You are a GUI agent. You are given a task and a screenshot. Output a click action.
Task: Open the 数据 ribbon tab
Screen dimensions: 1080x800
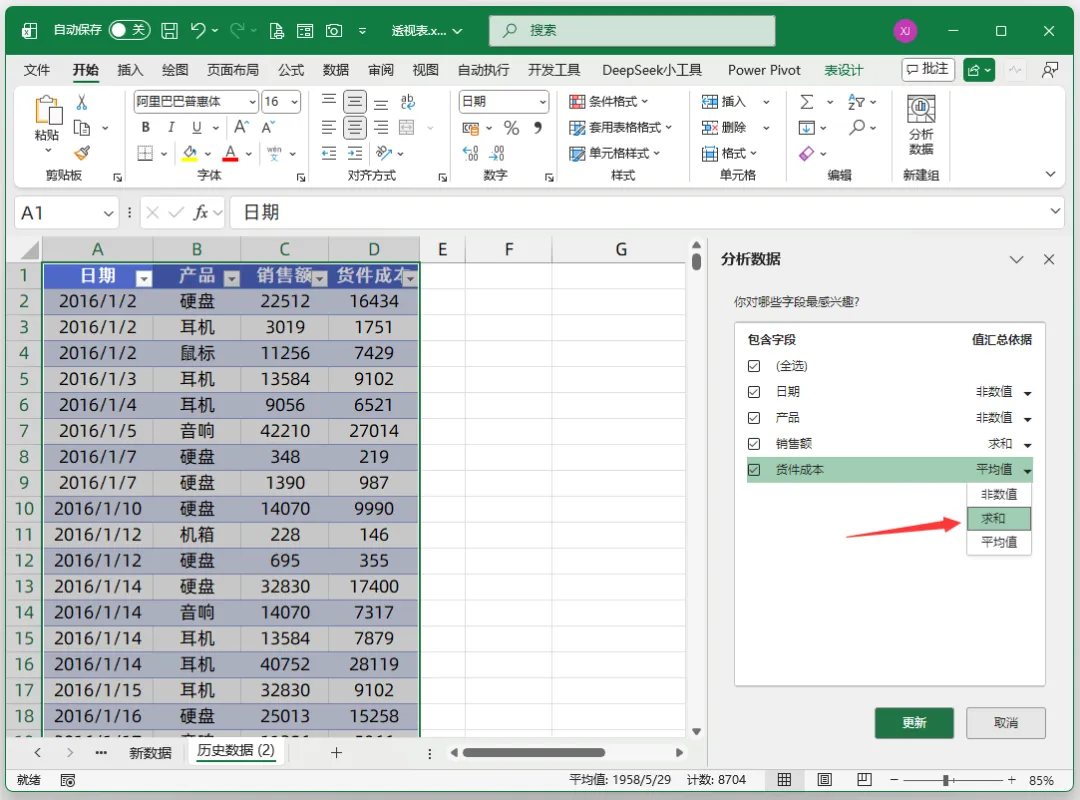pos(335,70)
